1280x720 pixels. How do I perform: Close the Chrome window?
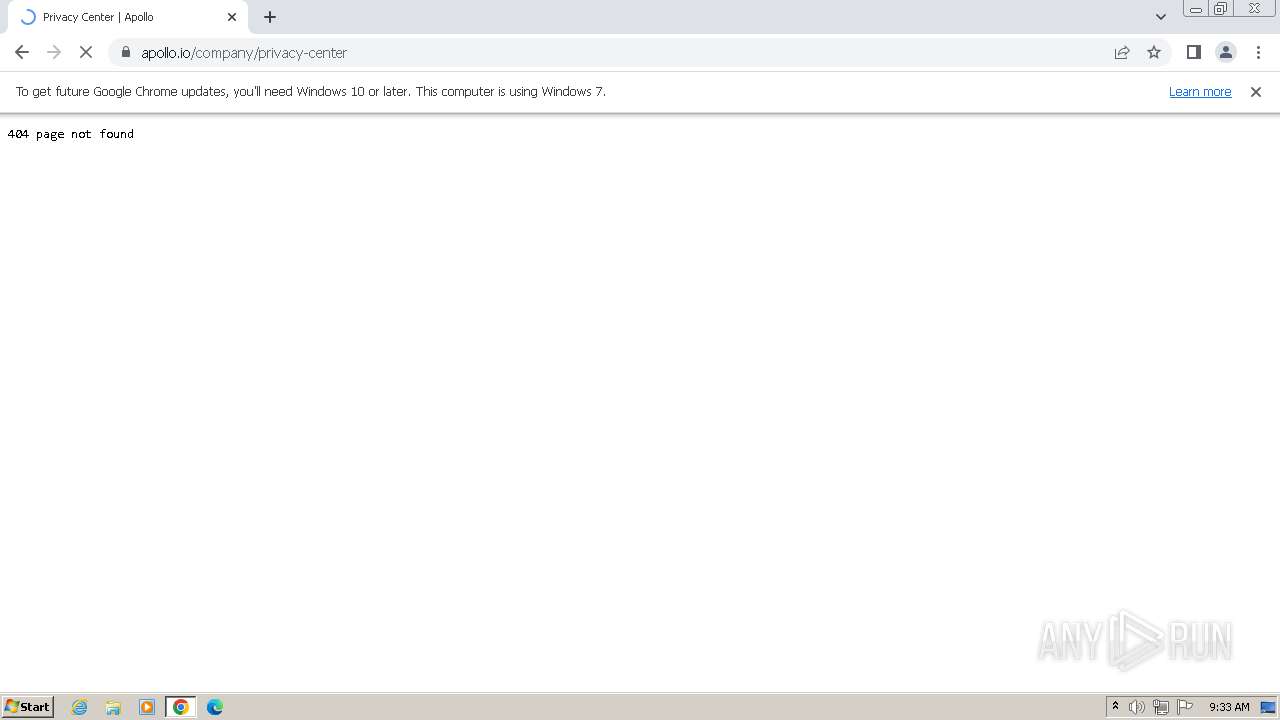point(1254,9)
